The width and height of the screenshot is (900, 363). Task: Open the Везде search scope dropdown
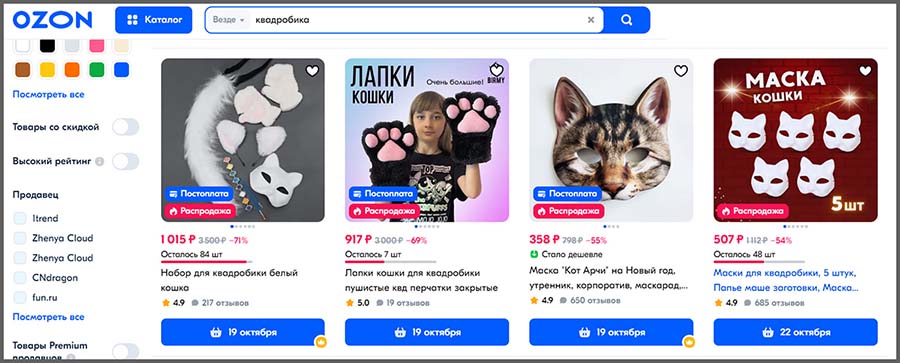coord(228,20)
